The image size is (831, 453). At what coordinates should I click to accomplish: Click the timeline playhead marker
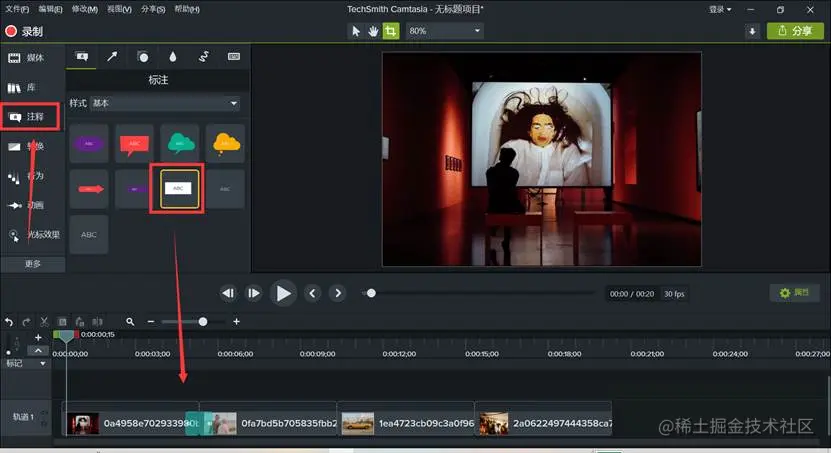tap(66, 336)
